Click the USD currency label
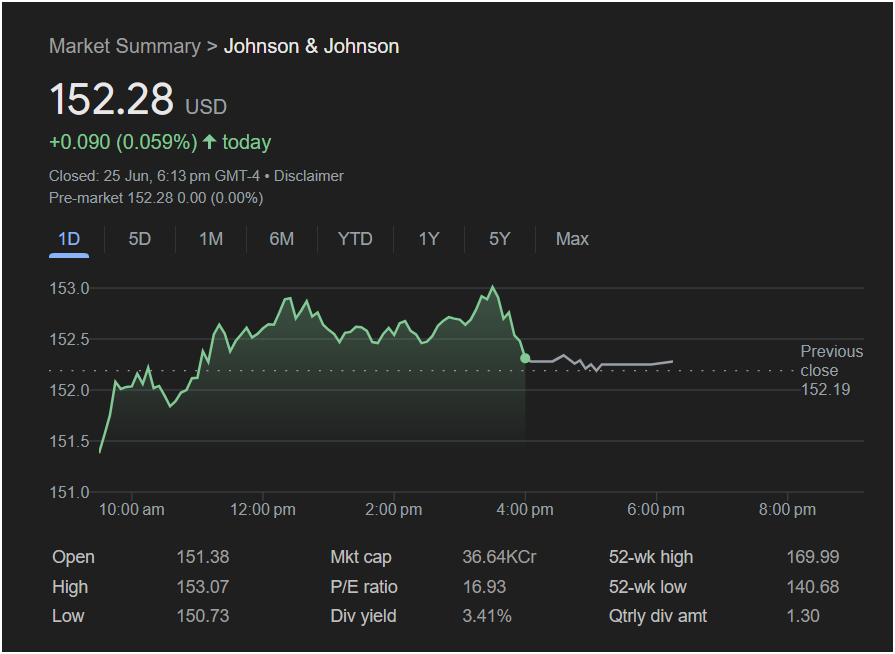Viewport: 895px width, 654px height. [x=206, y=107]
